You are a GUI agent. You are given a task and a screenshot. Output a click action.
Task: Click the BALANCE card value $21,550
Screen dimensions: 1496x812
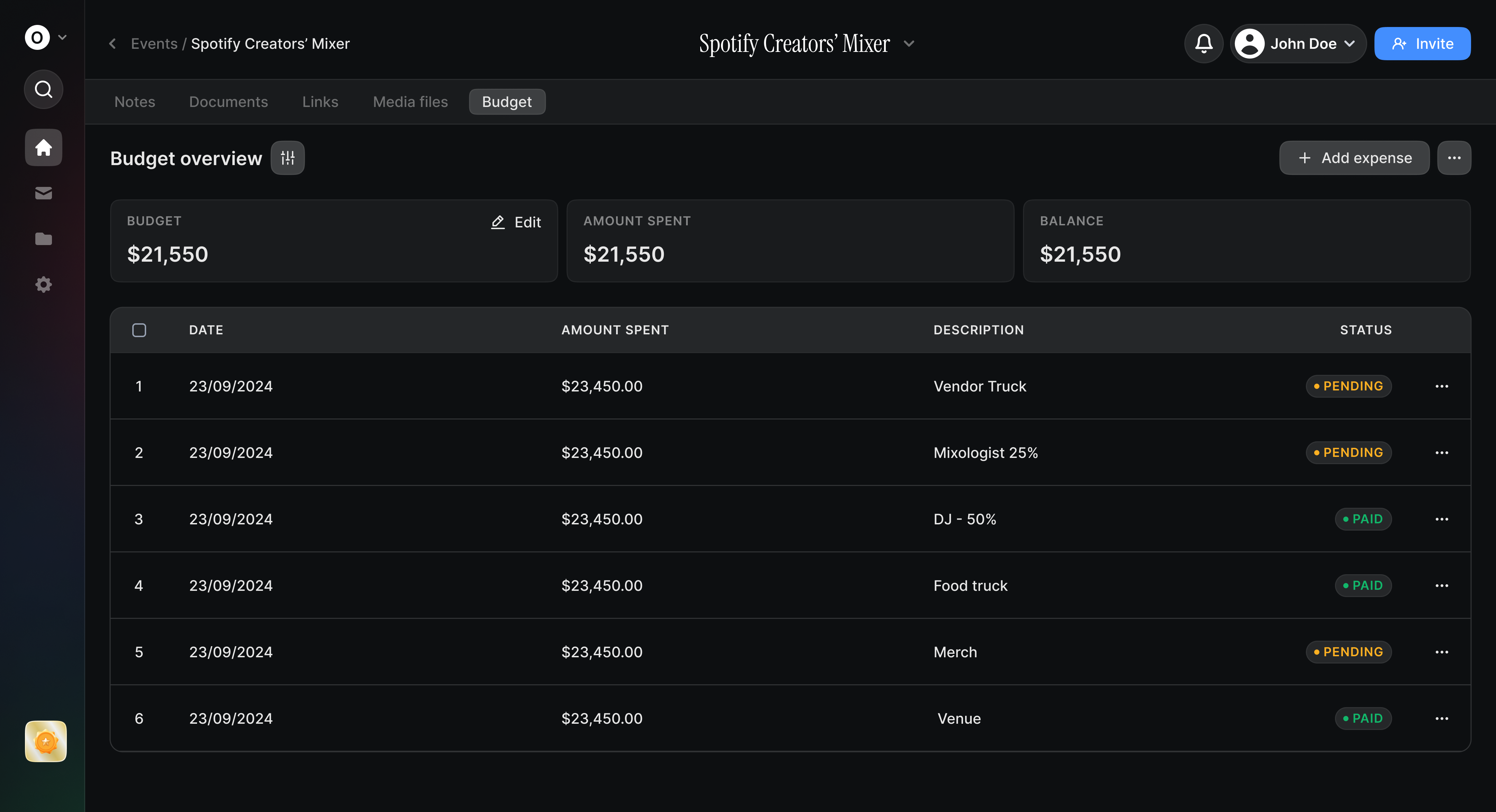1080,254
